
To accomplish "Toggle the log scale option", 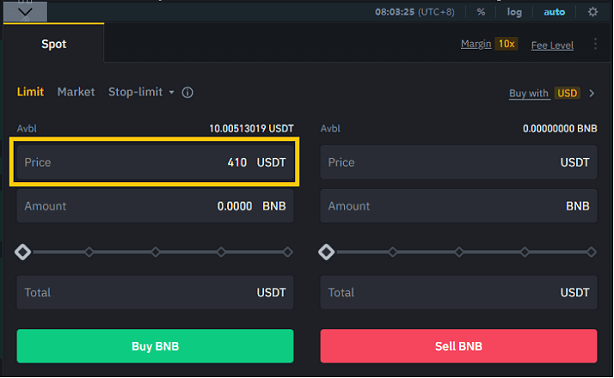I will 514,12.
